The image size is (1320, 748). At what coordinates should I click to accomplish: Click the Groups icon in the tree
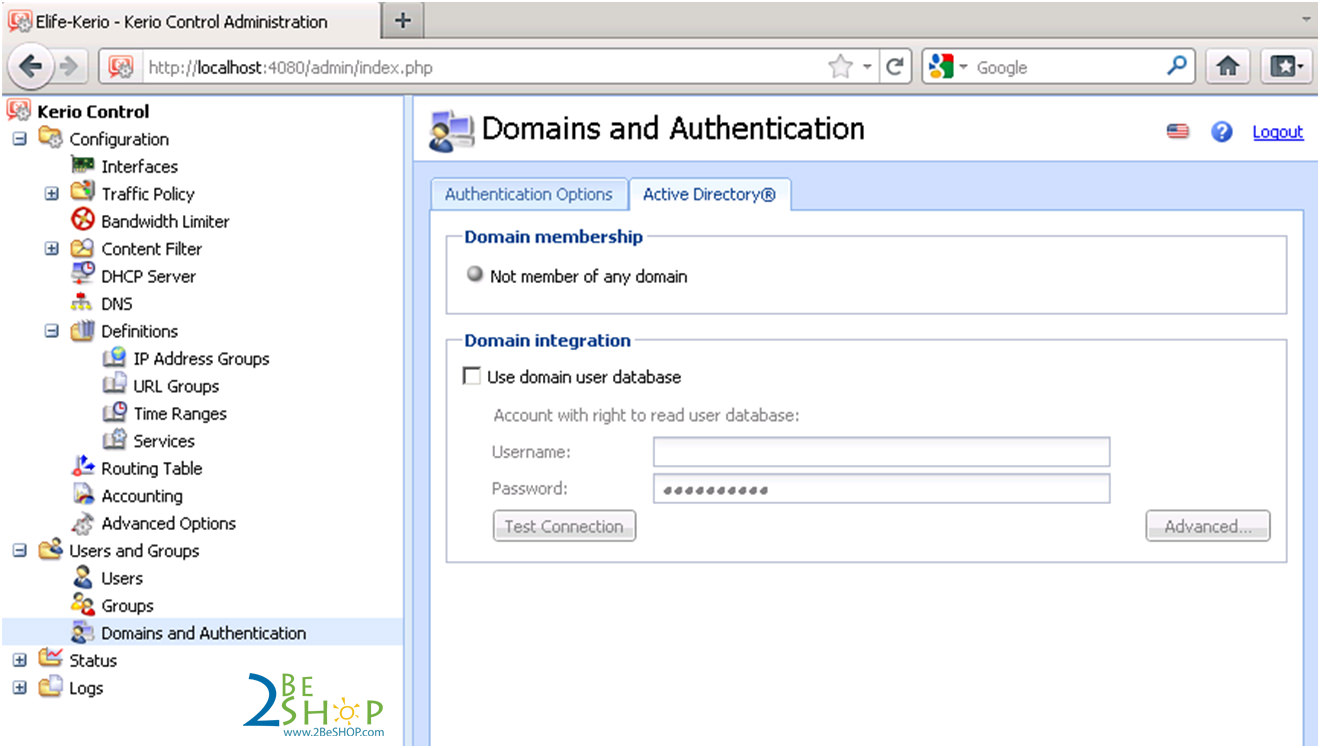click(x=83, y=605)
